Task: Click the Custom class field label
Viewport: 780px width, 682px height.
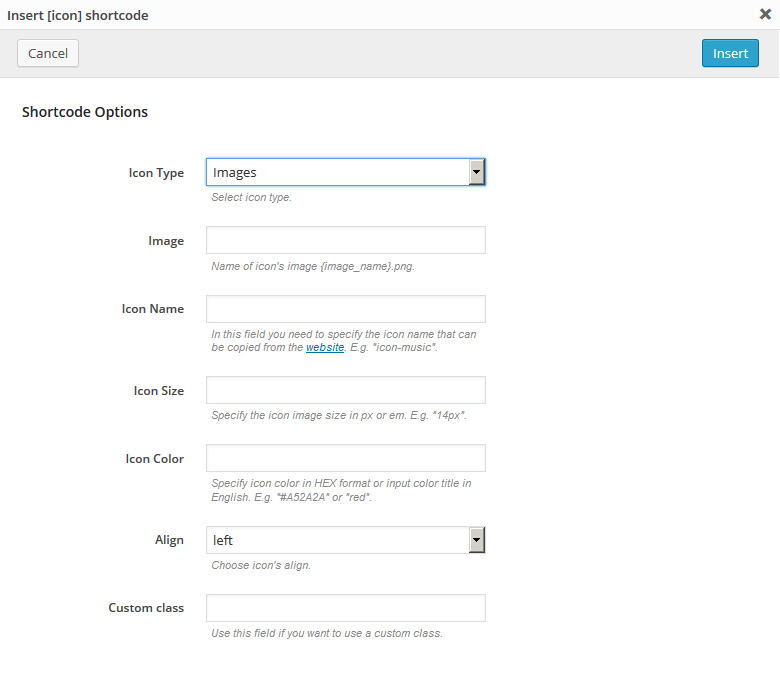Action: coord(146,608)
